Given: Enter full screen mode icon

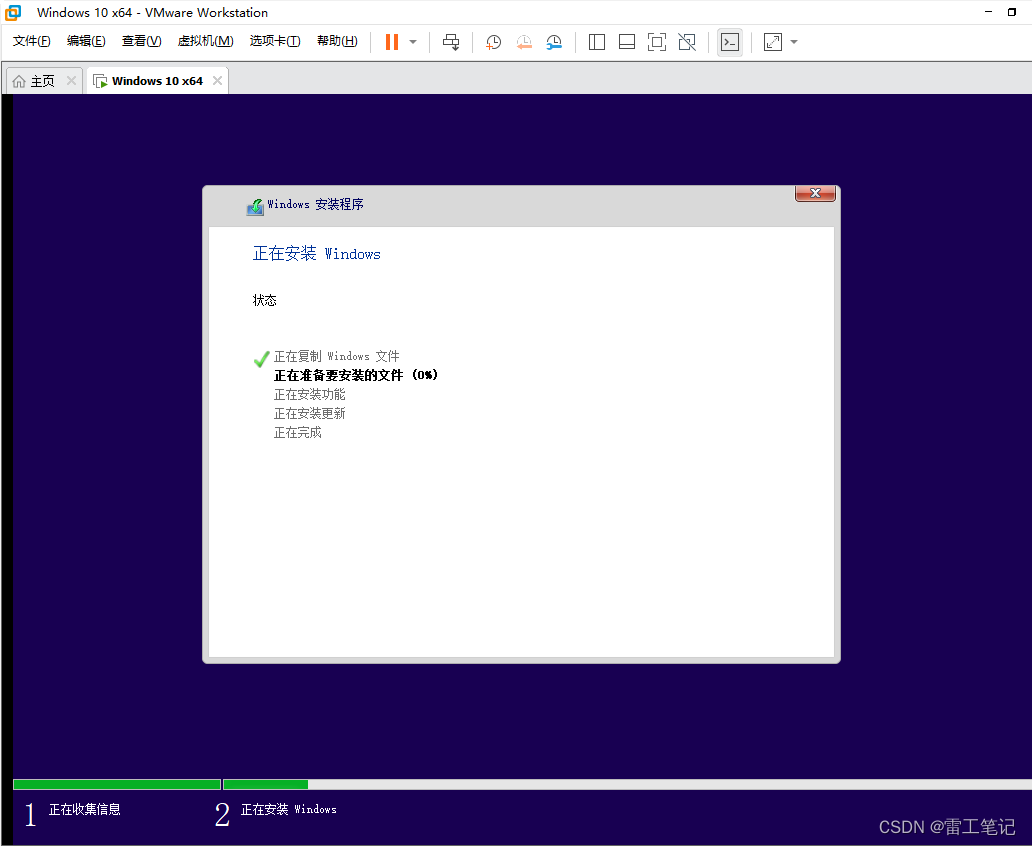Looking at the screenshot, I should tap(657, 42).
